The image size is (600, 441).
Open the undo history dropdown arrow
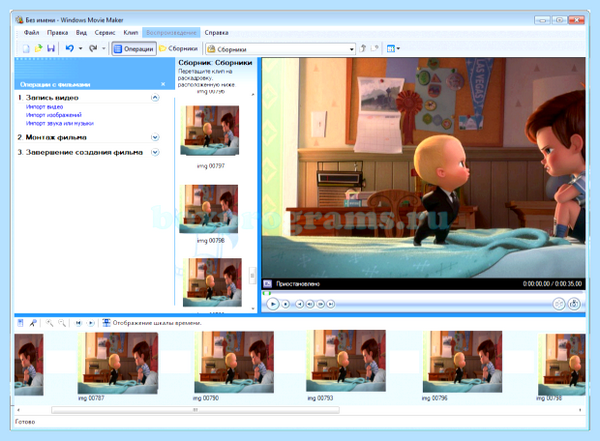click(80, 49)
